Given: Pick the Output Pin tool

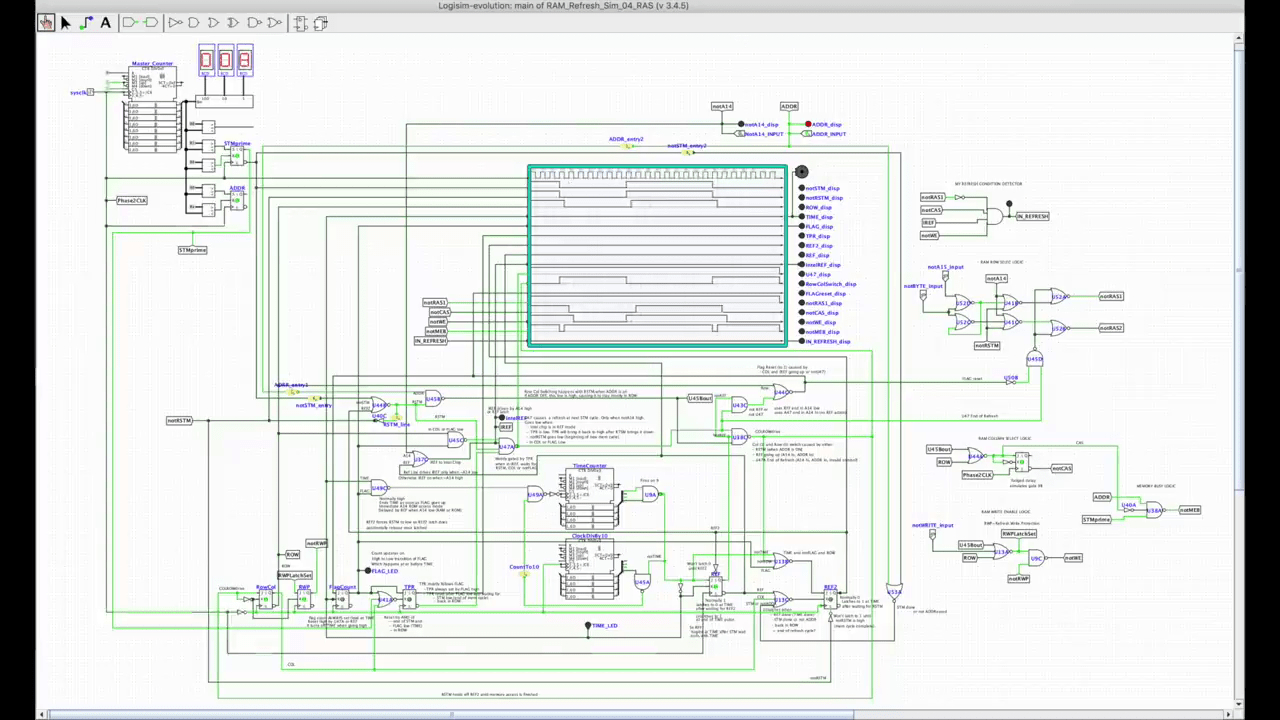Looking at the screenshot, I should 151,22.
